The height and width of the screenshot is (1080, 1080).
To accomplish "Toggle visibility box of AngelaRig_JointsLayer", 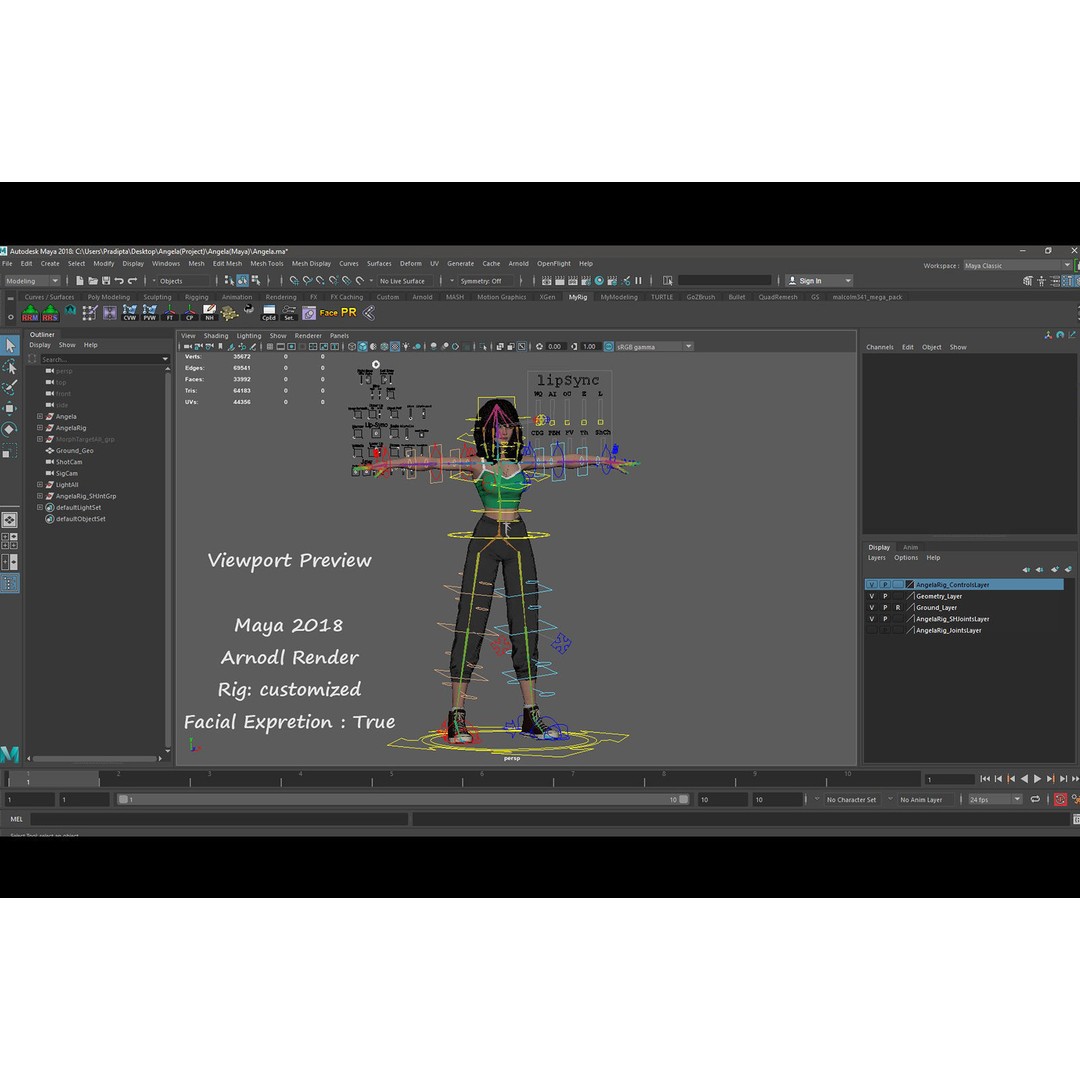I will tap(871, 630).
